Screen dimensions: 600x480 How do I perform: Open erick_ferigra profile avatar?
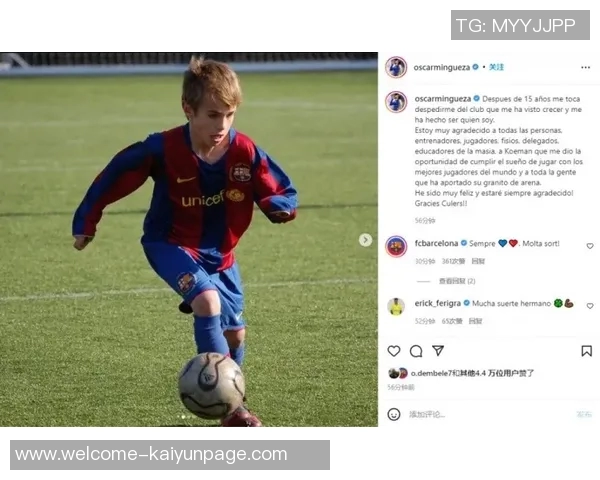click(x=396, y=306)
